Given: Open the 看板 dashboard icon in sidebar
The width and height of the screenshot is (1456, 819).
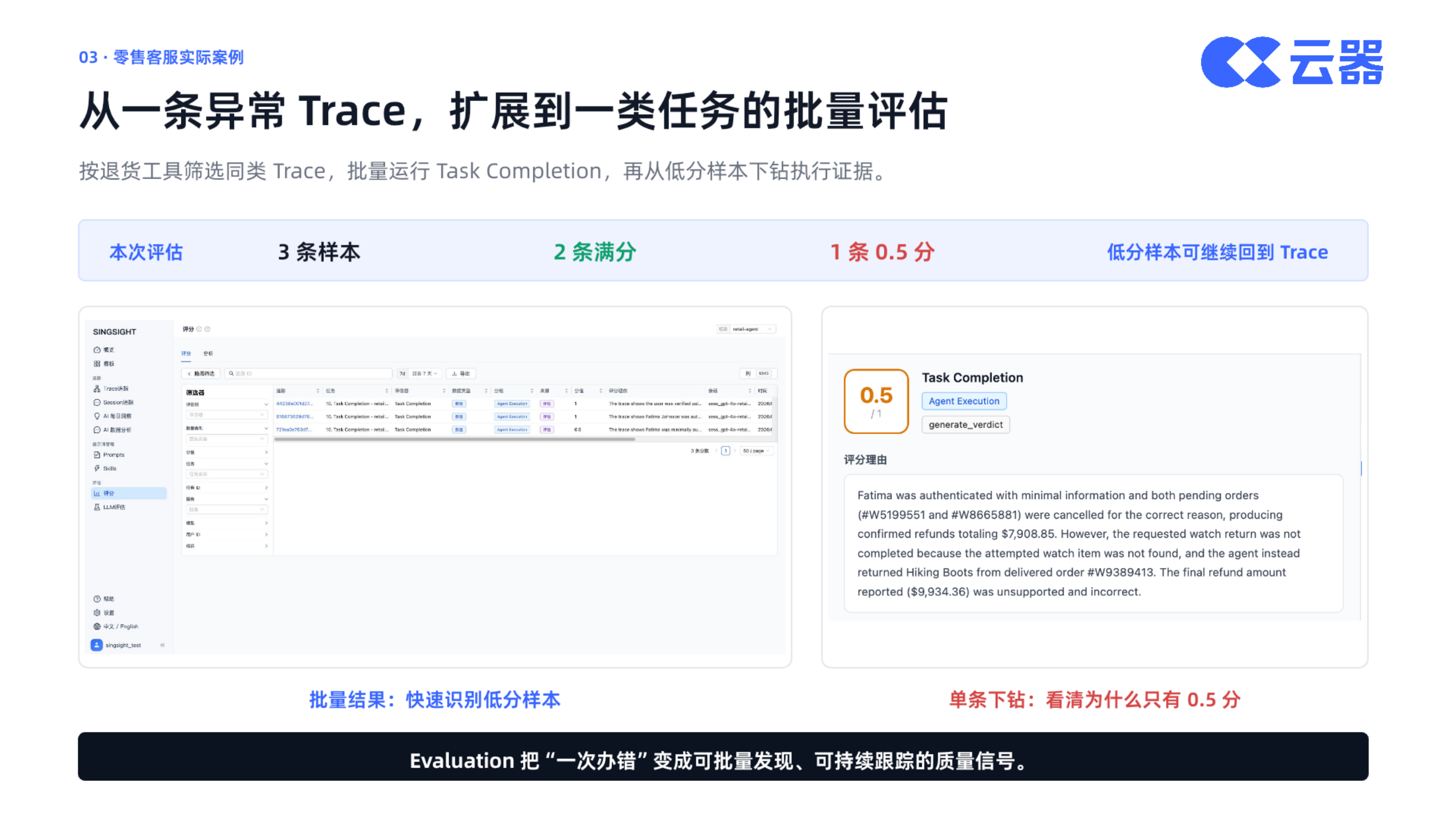Looking at the screenshot, I should click(x=97, y=364).
